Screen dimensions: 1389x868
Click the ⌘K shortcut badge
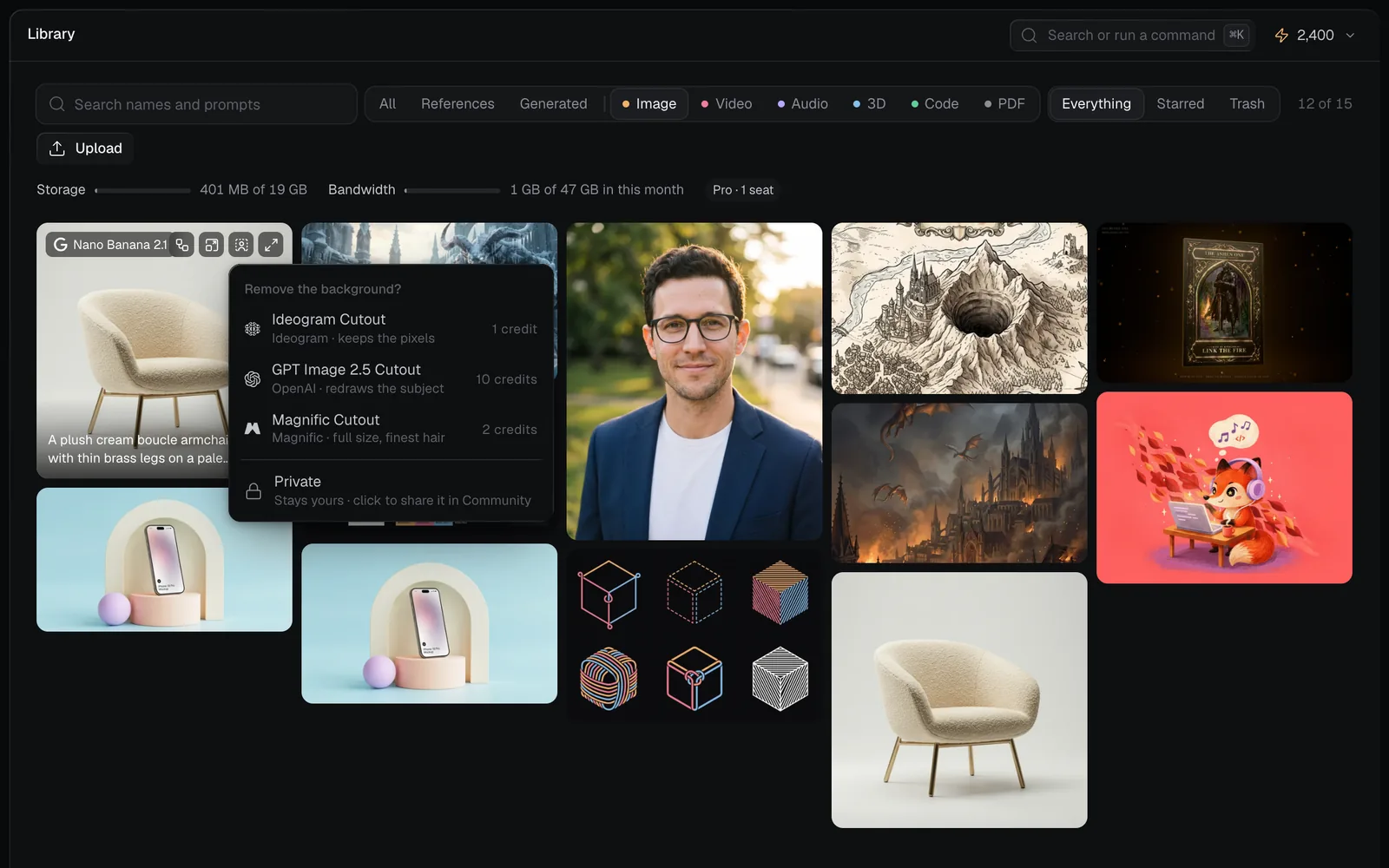(x=1236, y=35)
